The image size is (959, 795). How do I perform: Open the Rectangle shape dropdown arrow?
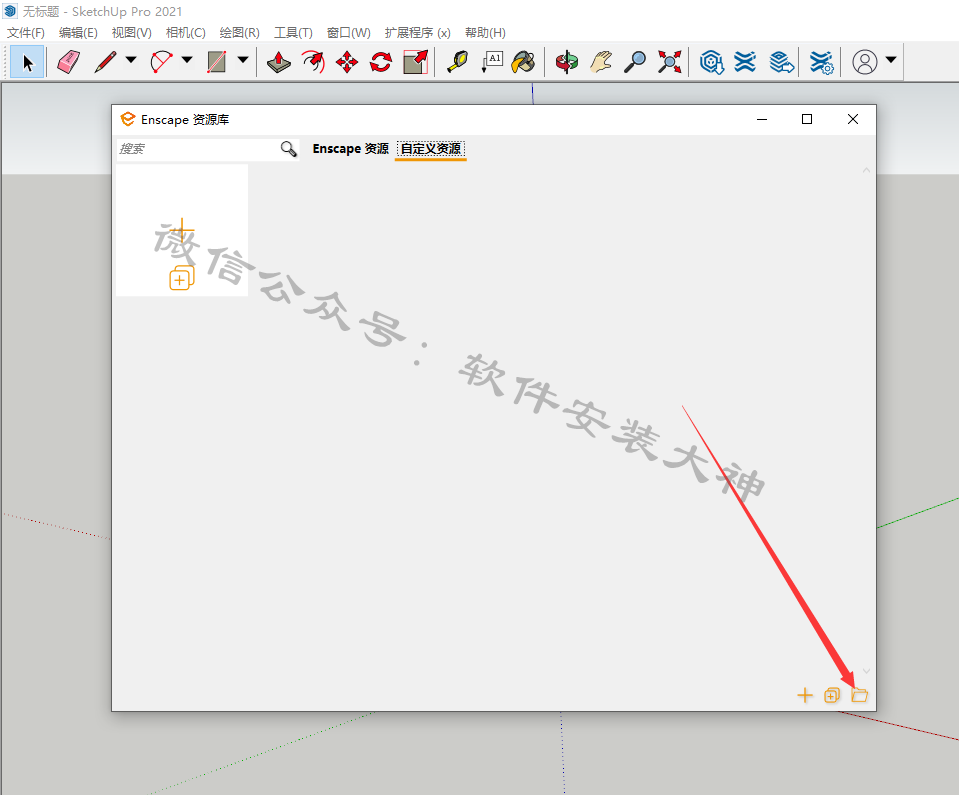pyautogui.click(x=243, y=60)
